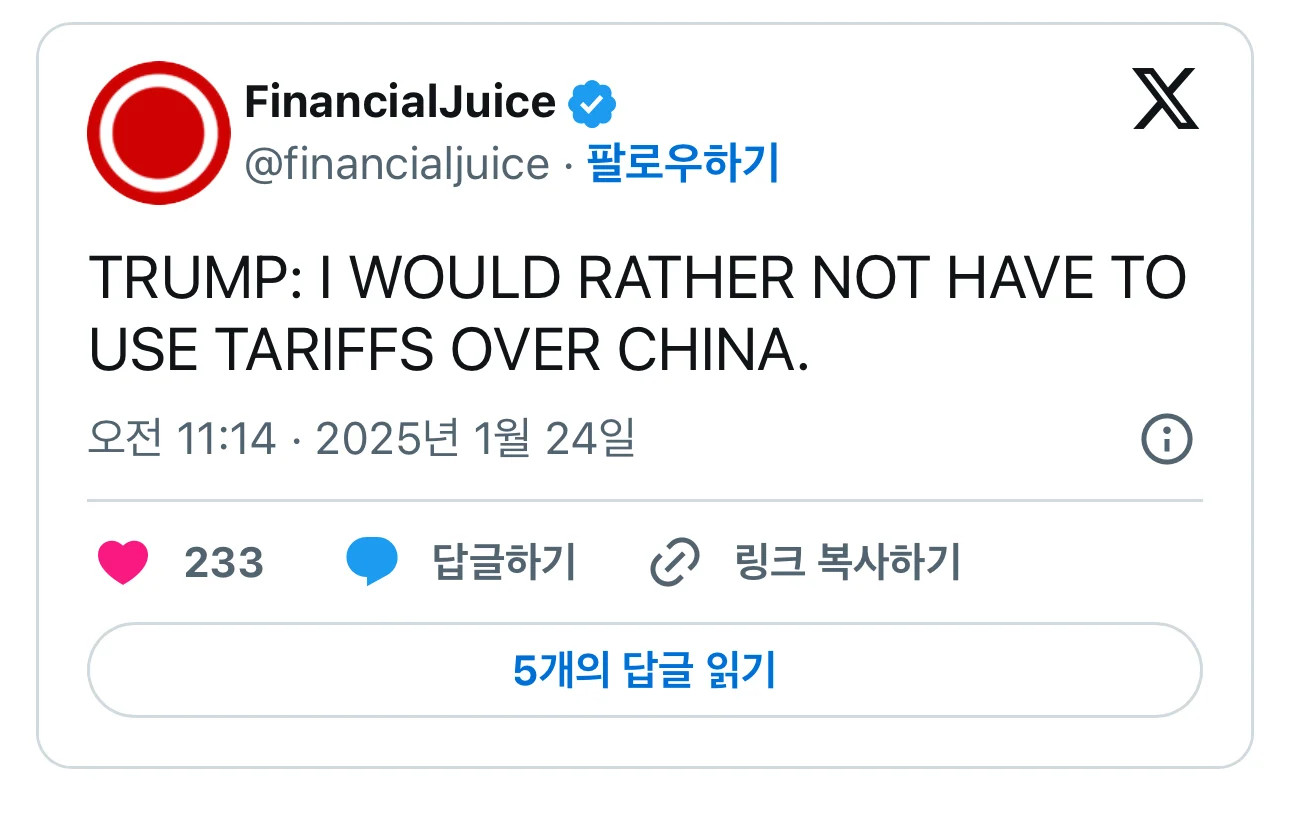Click the 2025년 1월 24일 date text
The image size is (1290, 815).
coord(475,439)
